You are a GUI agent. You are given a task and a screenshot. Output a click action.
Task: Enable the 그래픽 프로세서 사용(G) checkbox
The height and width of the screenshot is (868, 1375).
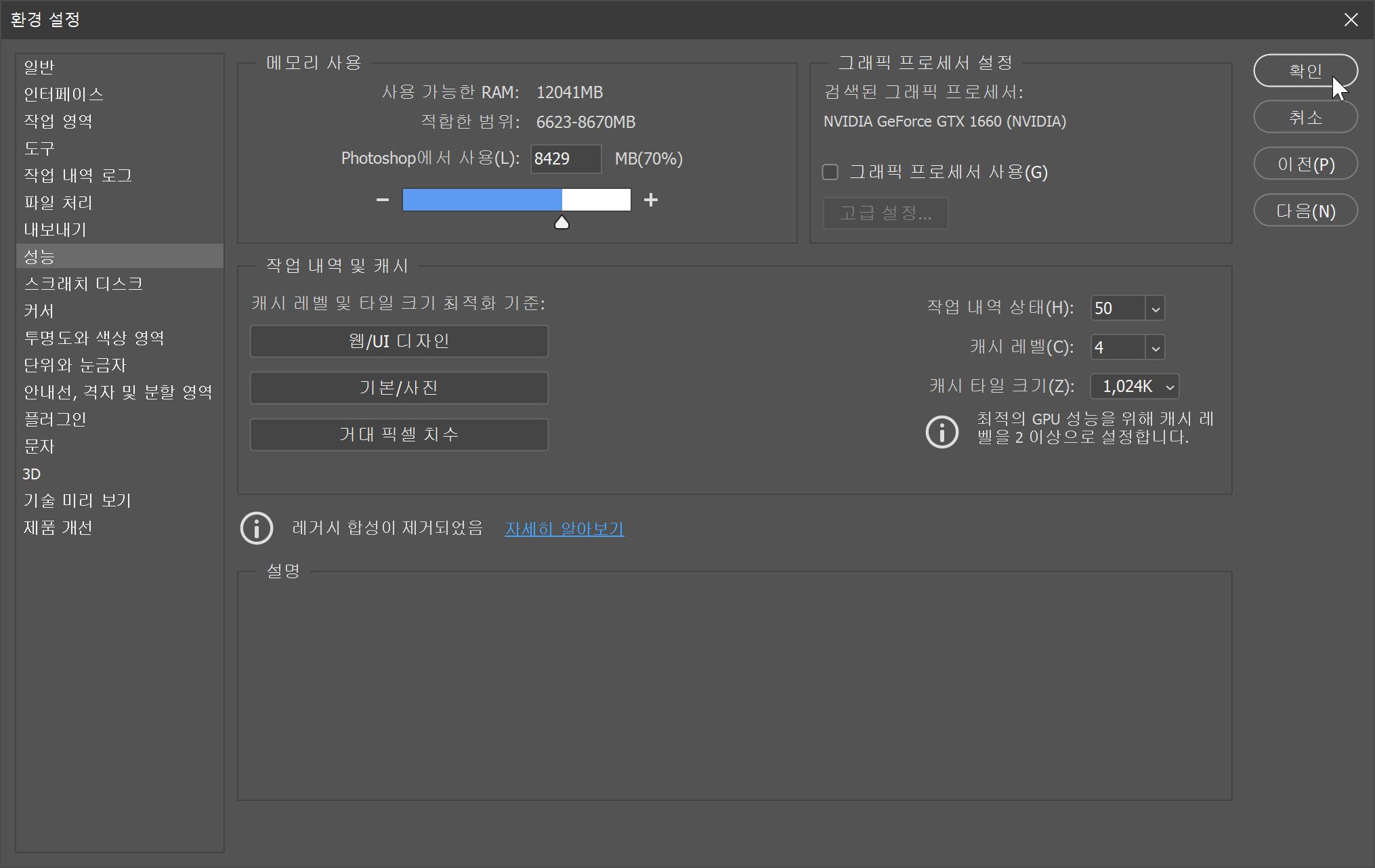(x=830, y=172)
